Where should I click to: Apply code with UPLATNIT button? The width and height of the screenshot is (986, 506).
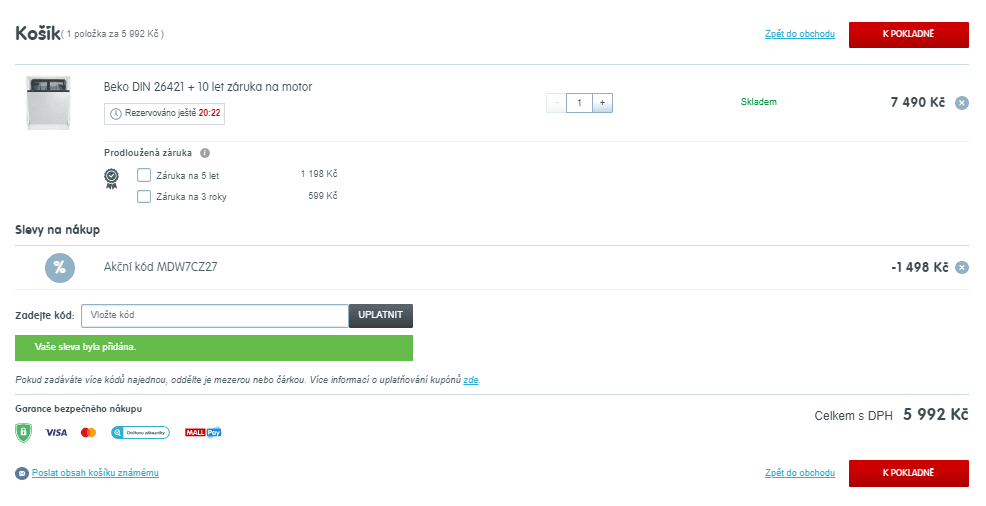pos(380,316)
